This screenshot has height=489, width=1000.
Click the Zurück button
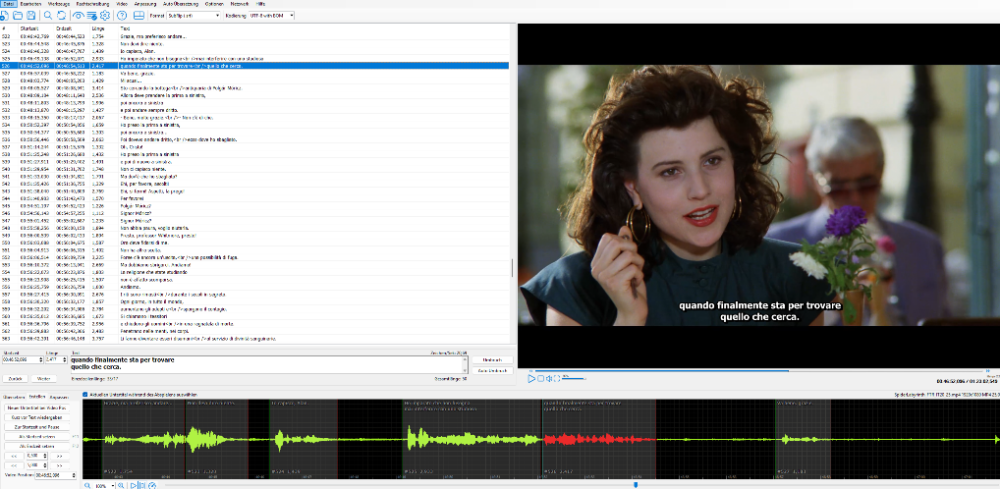[16, 379]
